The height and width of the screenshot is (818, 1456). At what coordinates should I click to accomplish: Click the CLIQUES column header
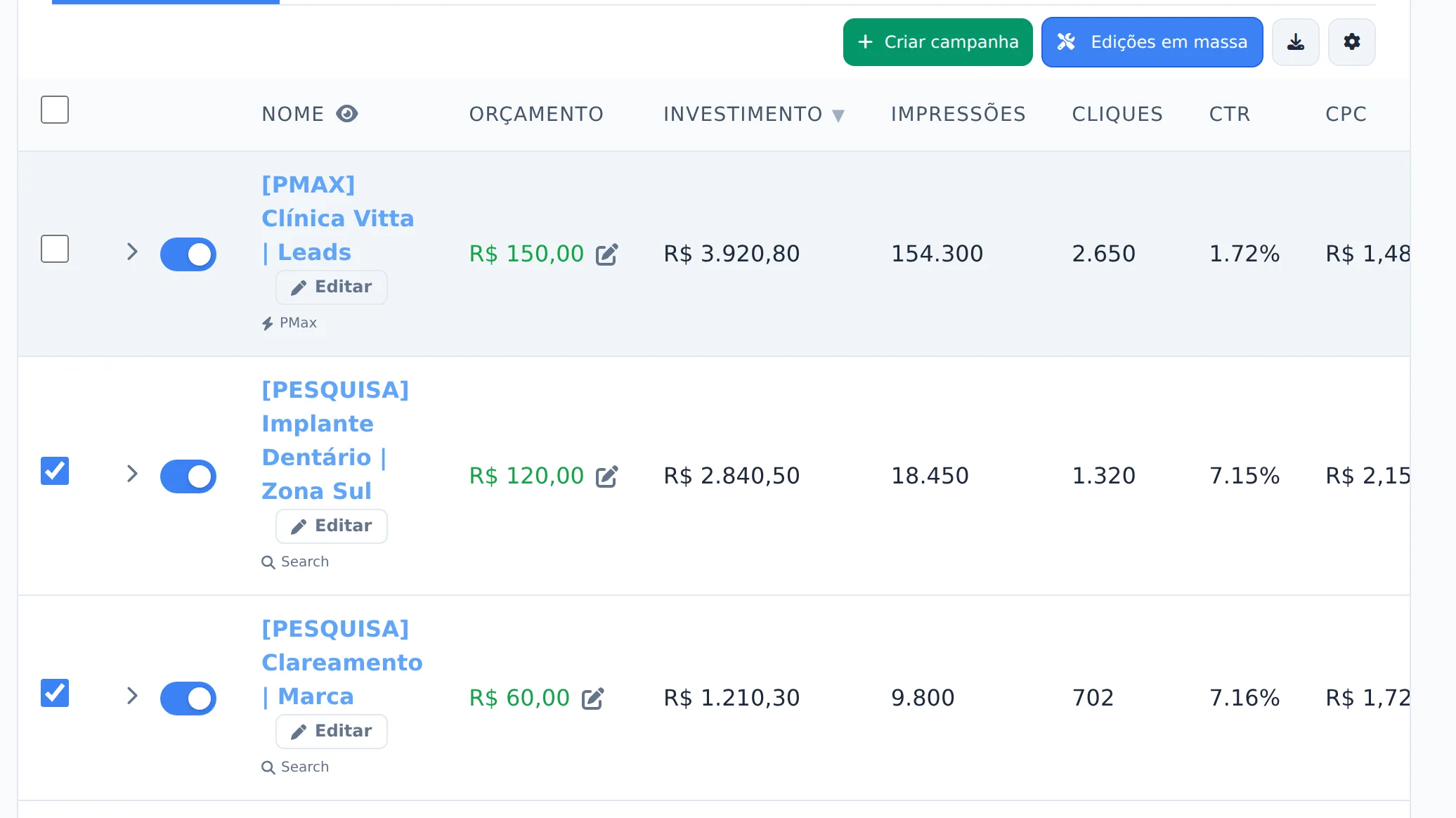click(x=1117, y=114)
